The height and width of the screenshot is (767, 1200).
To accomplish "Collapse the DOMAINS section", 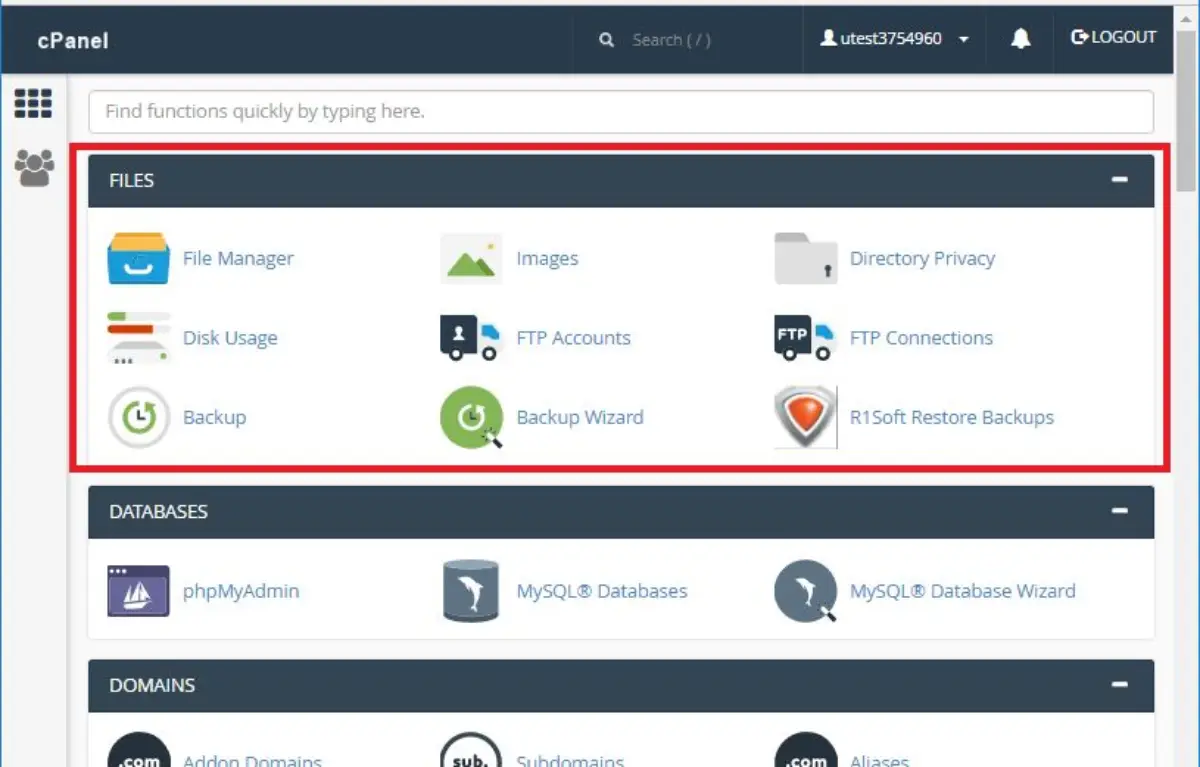I will tap(1119, 685).
